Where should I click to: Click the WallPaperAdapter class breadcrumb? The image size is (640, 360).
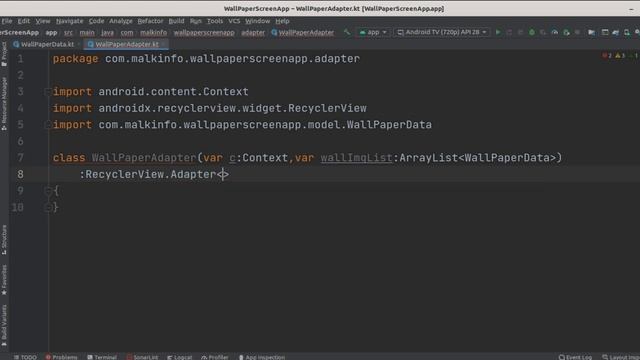coord(302,32)
